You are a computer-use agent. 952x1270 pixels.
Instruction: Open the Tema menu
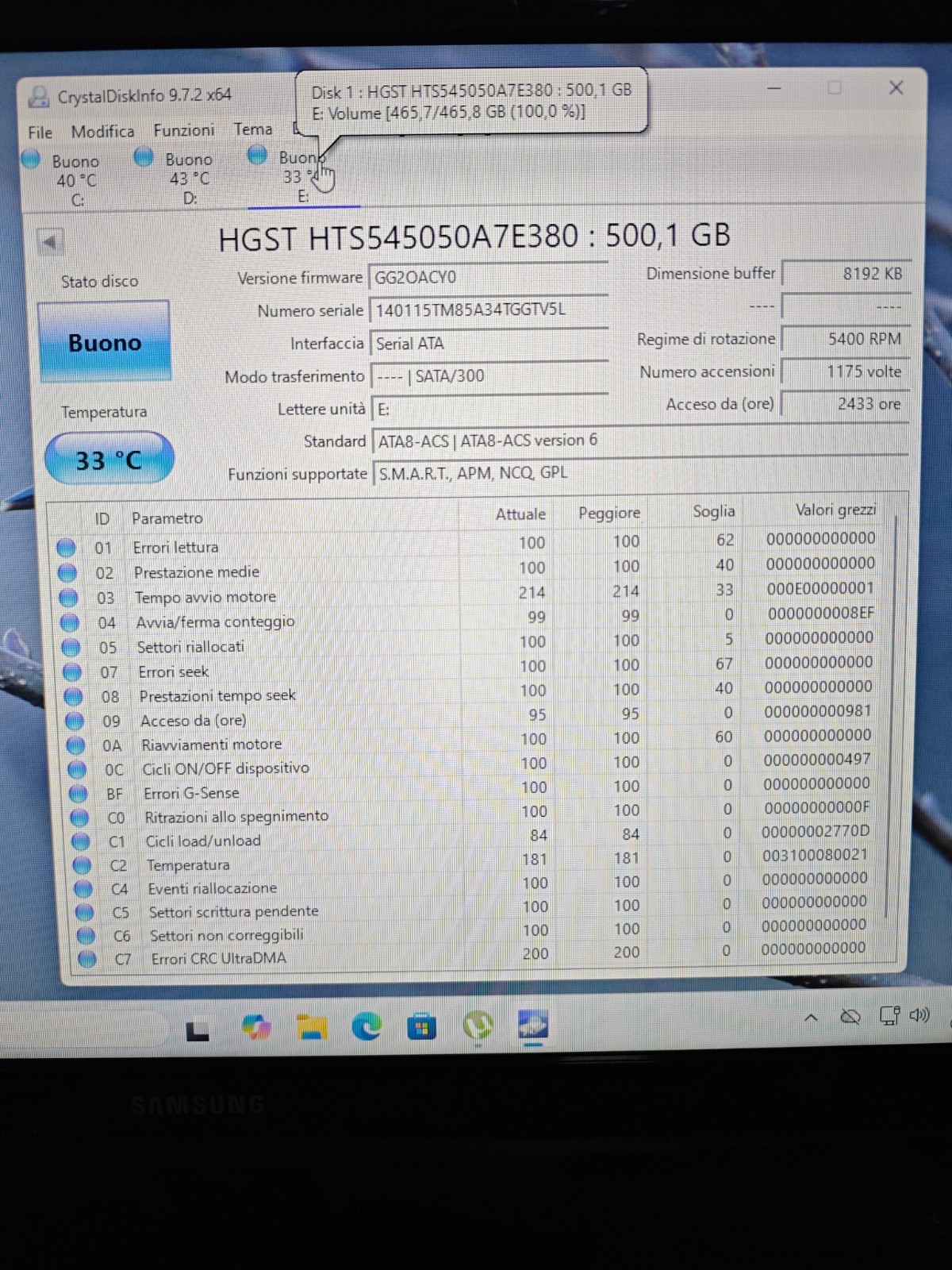coord(253,129)
